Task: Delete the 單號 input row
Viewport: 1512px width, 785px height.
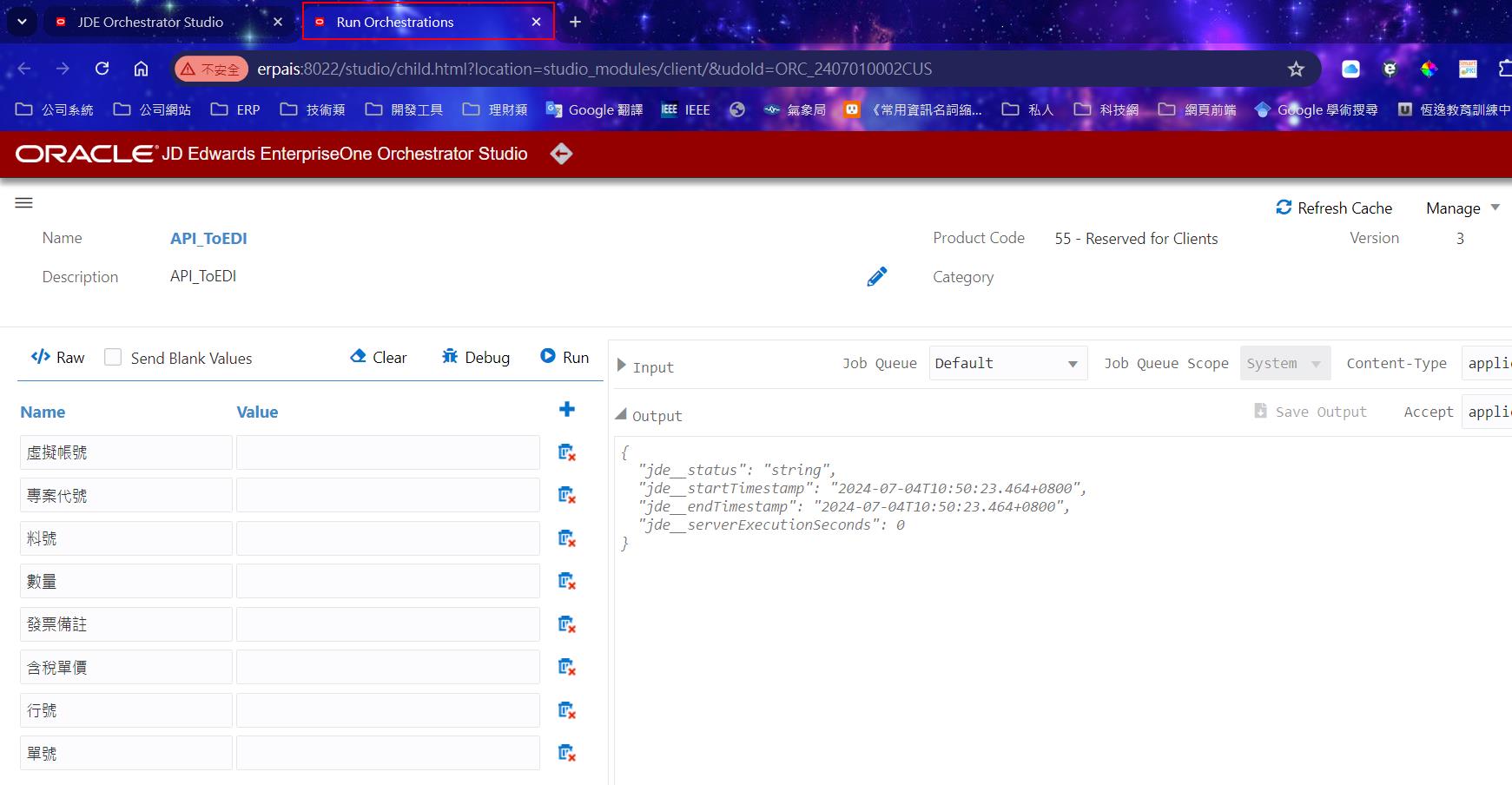Action: click(x=567, y=753)
